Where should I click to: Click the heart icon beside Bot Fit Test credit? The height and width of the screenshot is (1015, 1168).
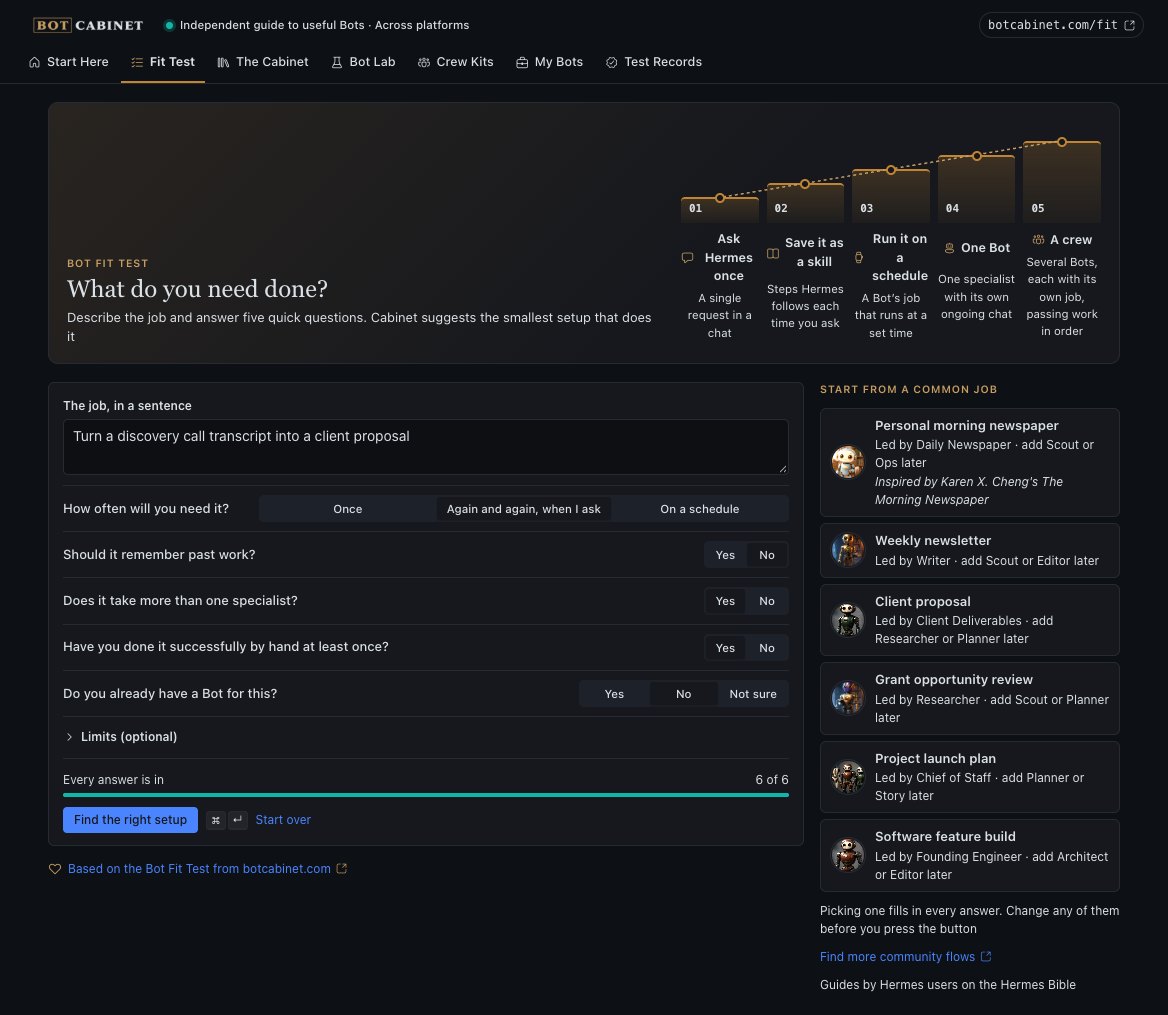click(54, 869)
